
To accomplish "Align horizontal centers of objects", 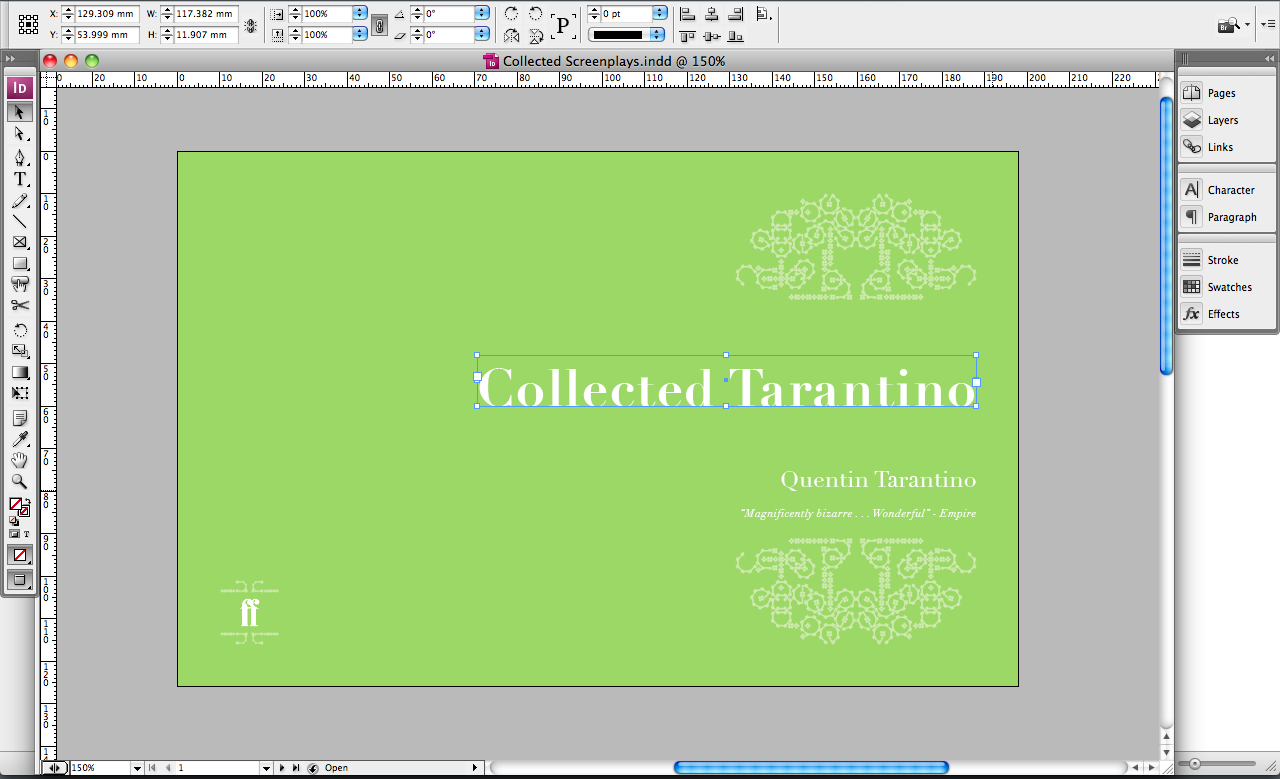I will pos(712,14).
